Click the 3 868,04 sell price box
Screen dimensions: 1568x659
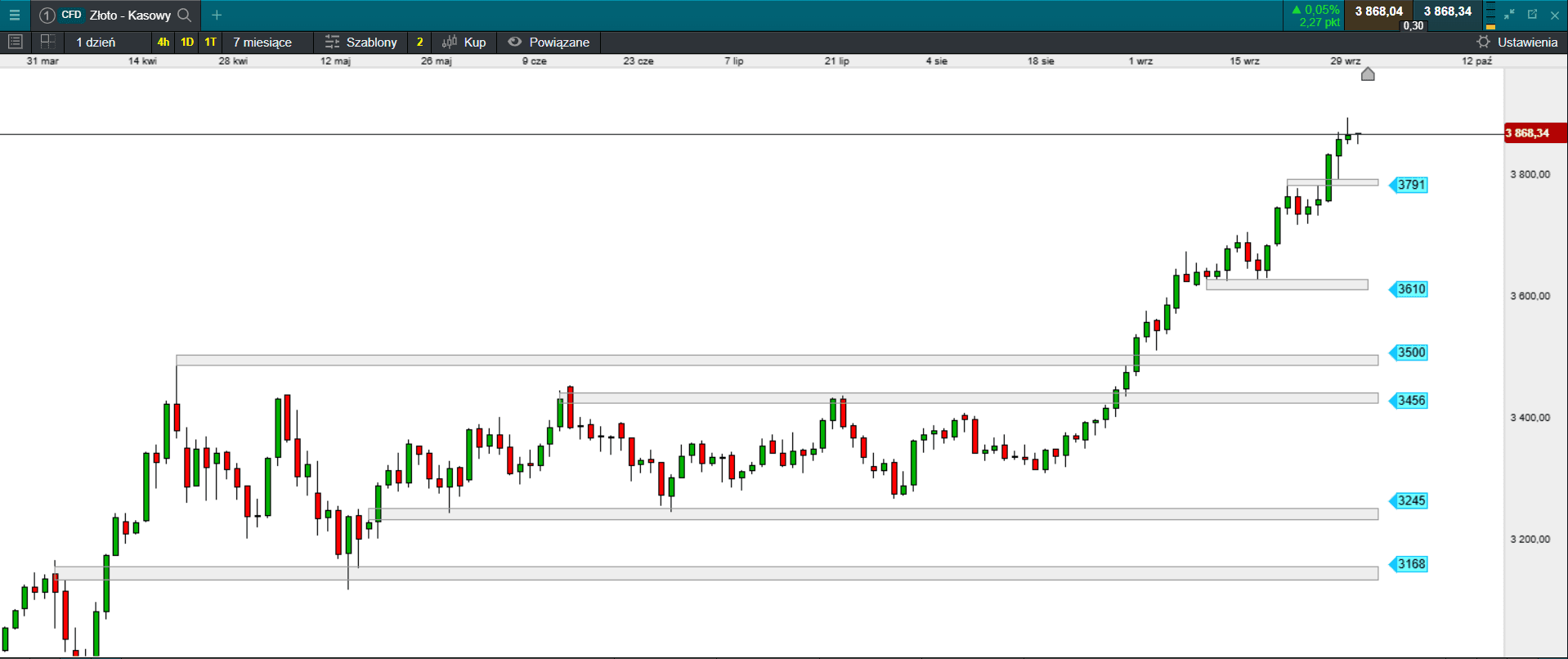1378,11
